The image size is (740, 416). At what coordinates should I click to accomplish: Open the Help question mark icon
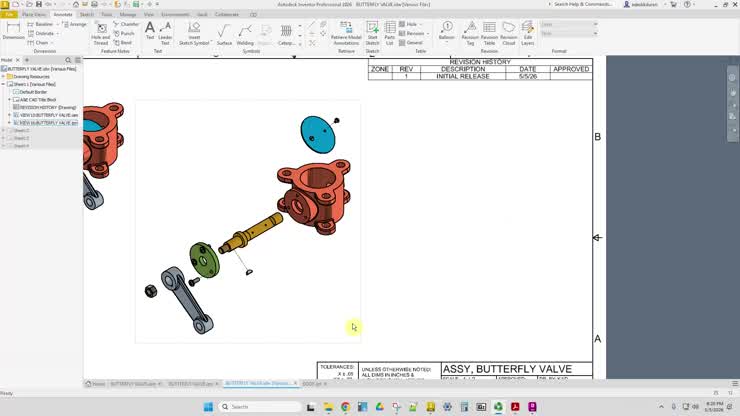coord(687,4)
